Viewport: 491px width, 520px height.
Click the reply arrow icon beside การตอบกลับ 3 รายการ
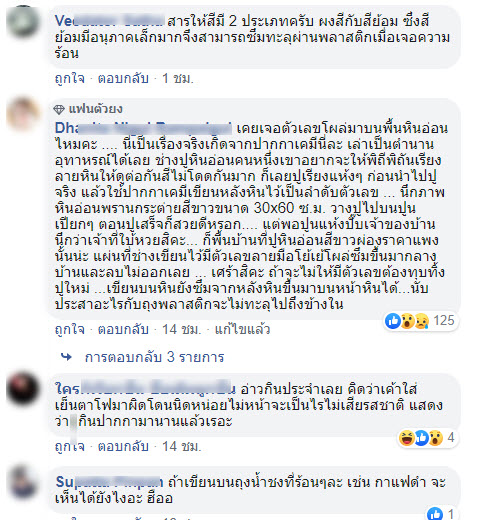[x=66, y=357]
